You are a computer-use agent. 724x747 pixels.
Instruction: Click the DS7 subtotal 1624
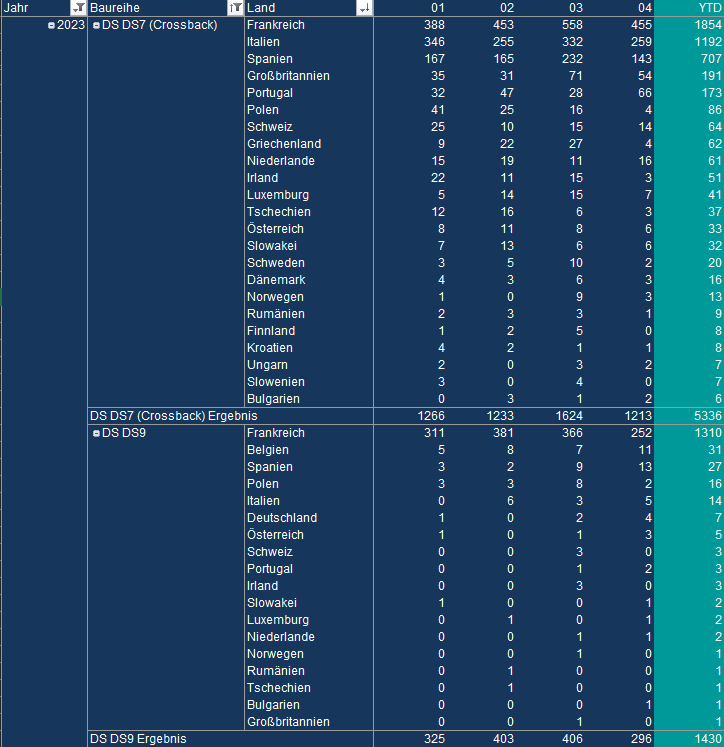coord(569,416)
